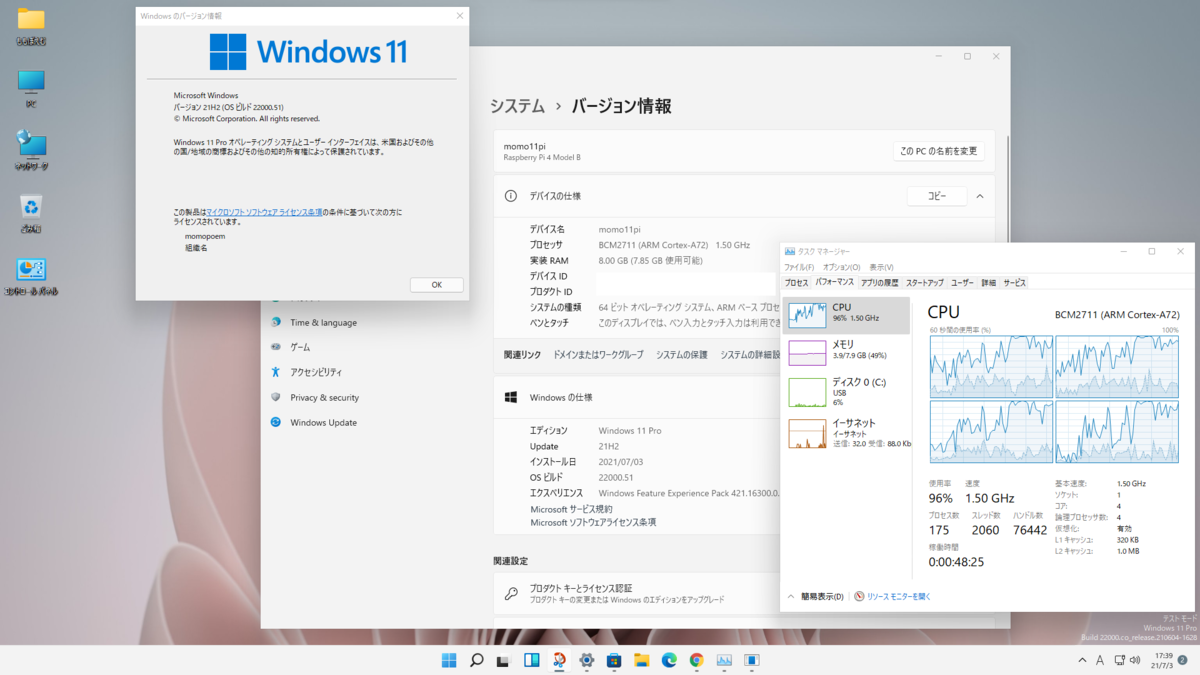Open ドメインまたはワークグループ link
1200x675 pixels.
[598, 355]
